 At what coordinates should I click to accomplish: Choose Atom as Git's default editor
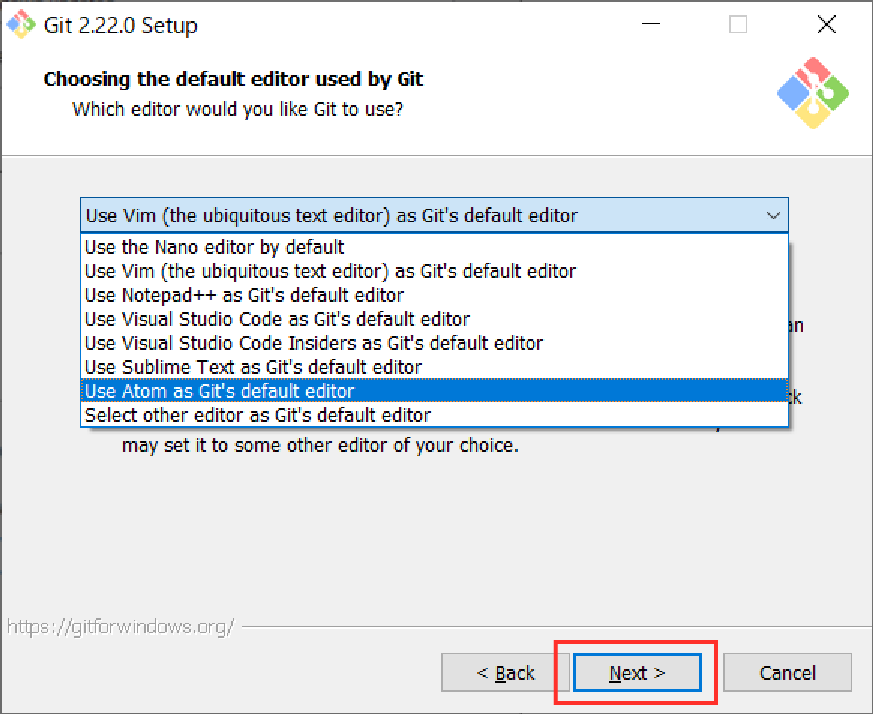coord(219,391)
